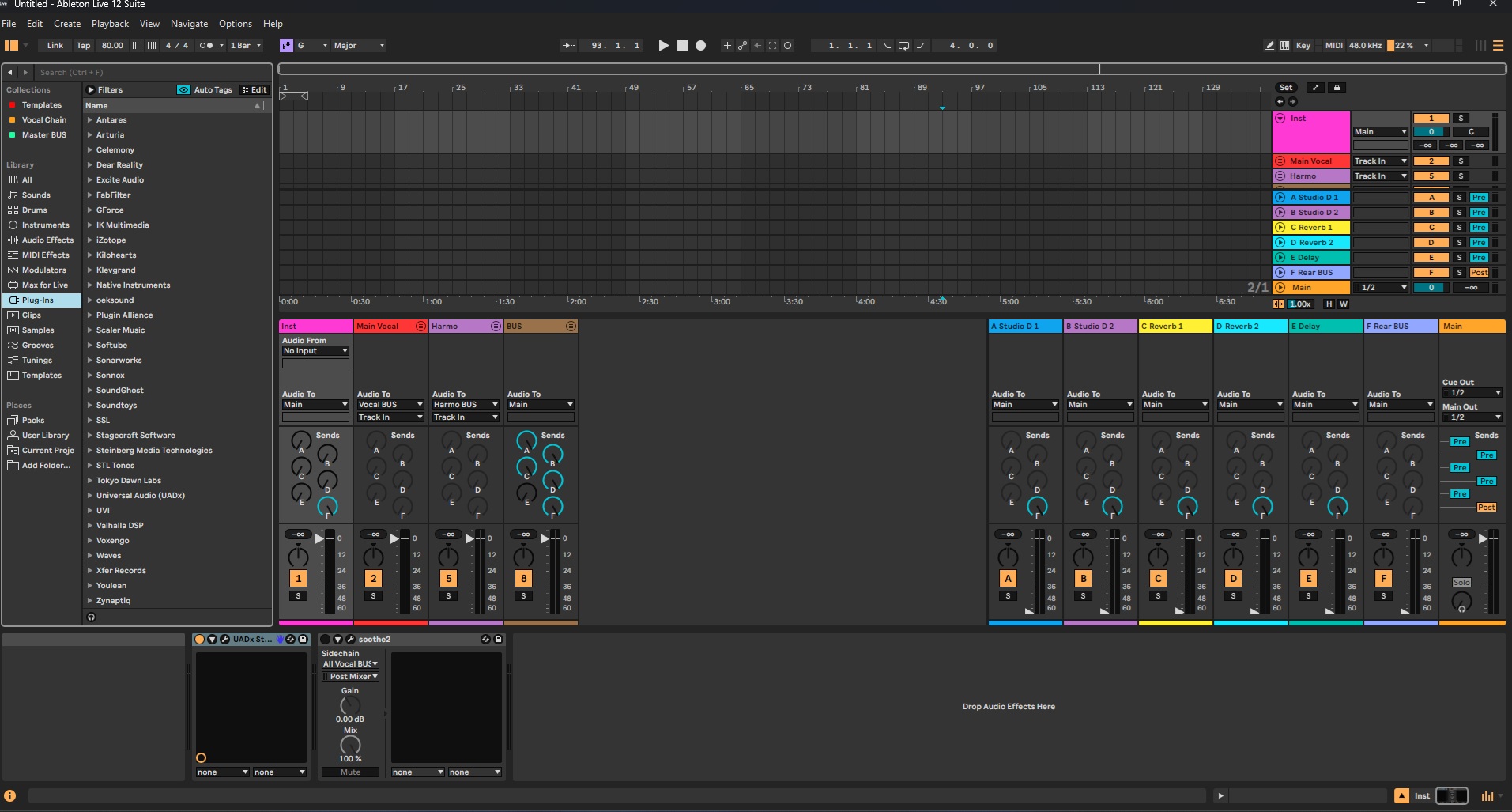Start playback with the Play button
The height and width of the screenshot is (812, 1512).
click(x=663, y=46)
